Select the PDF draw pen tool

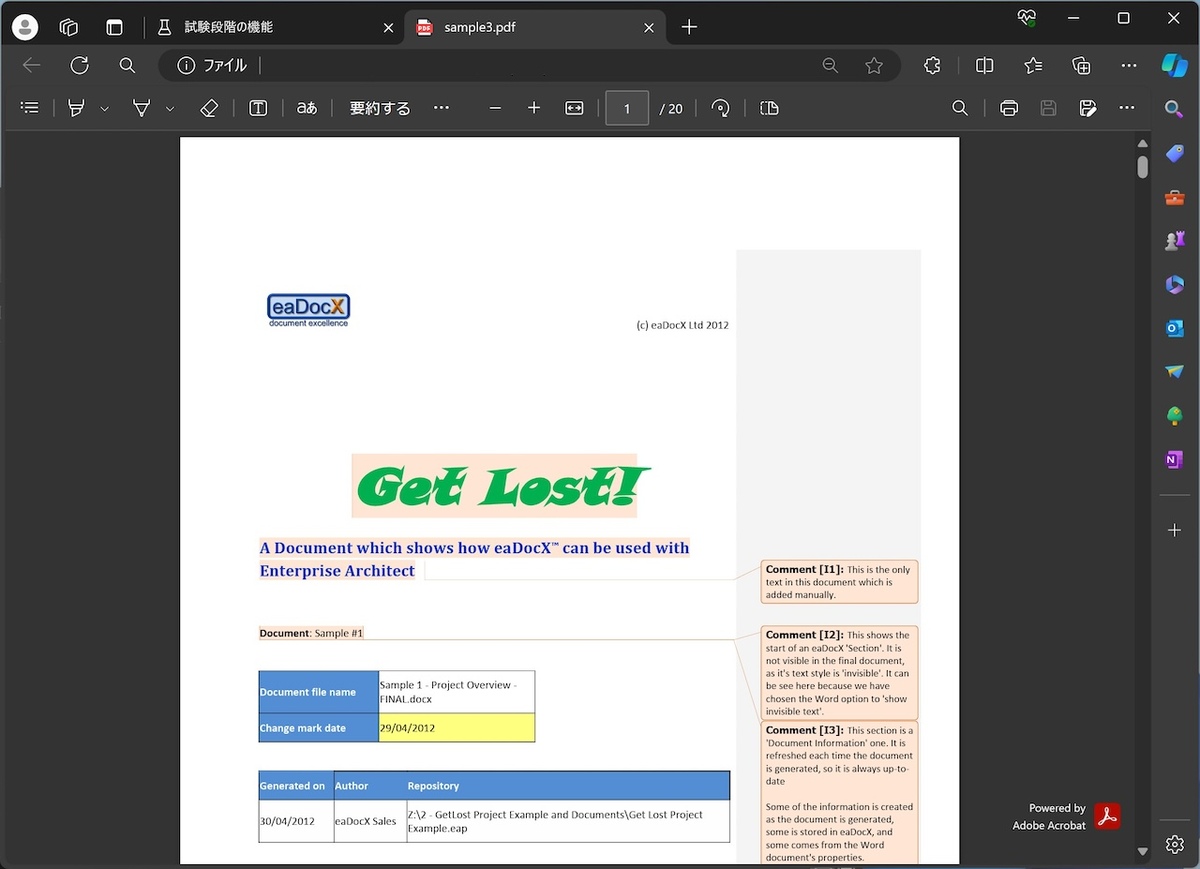point(141,108)
